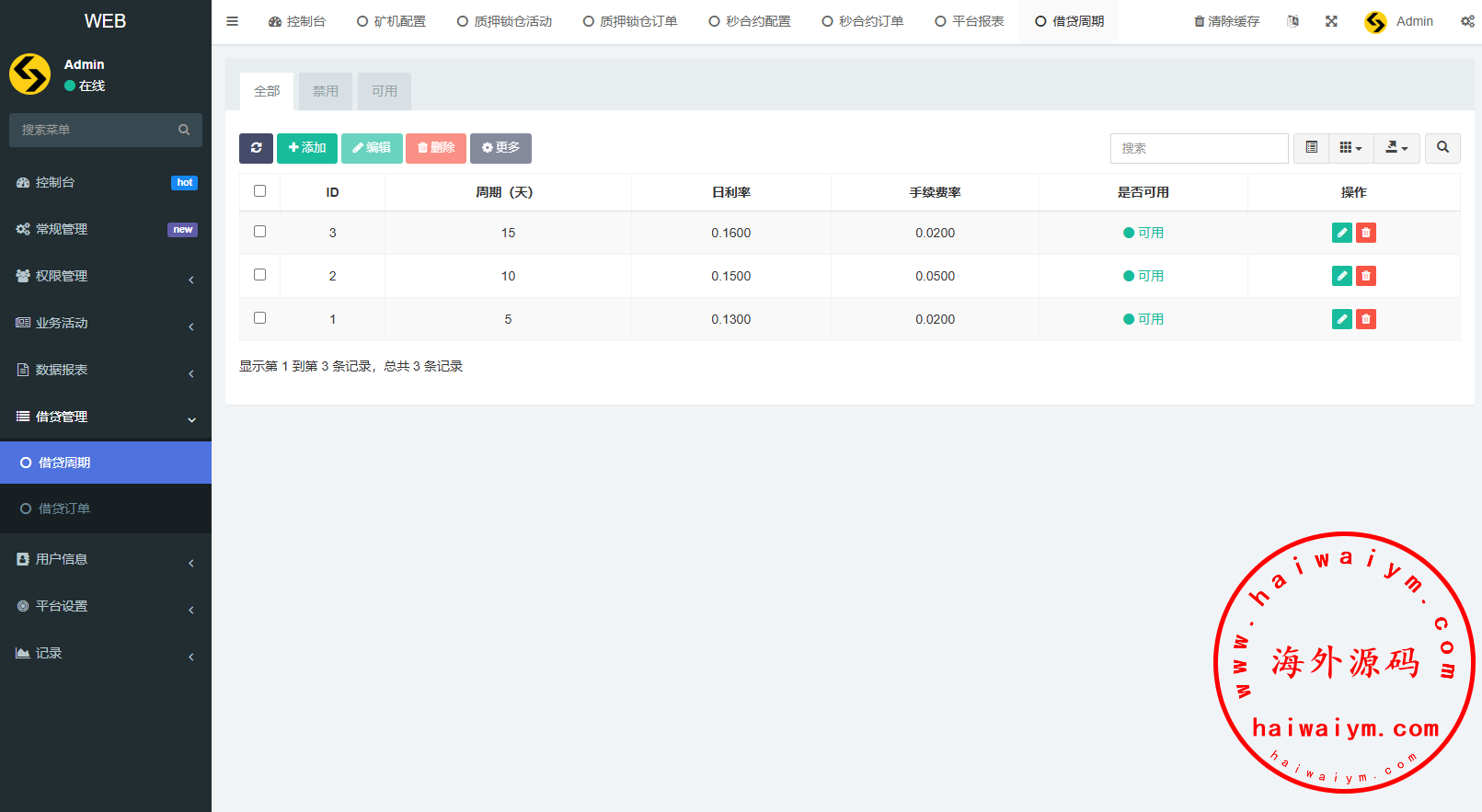Toggle the table card view icon
The height and width of the screenshot is (812, 1482).
[x=1312, y=148]
